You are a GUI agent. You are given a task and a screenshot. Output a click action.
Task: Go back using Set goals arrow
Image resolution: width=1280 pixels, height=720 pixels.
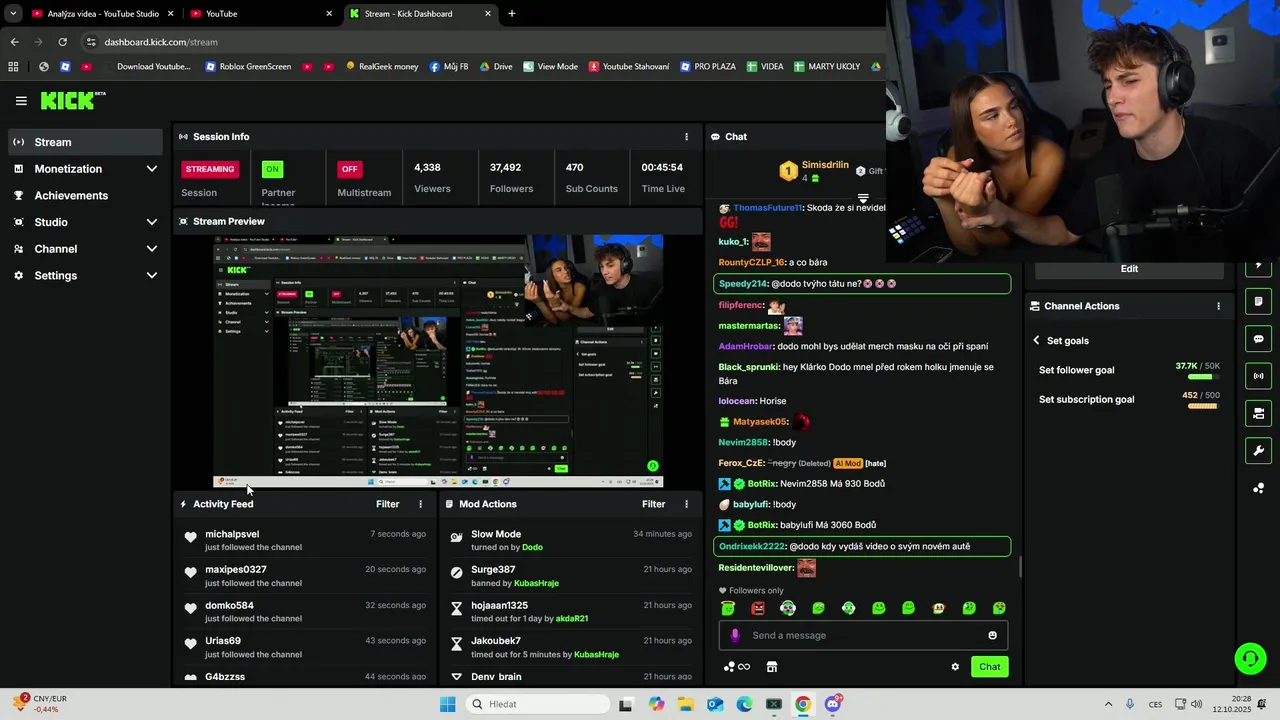click(1036, 341)
